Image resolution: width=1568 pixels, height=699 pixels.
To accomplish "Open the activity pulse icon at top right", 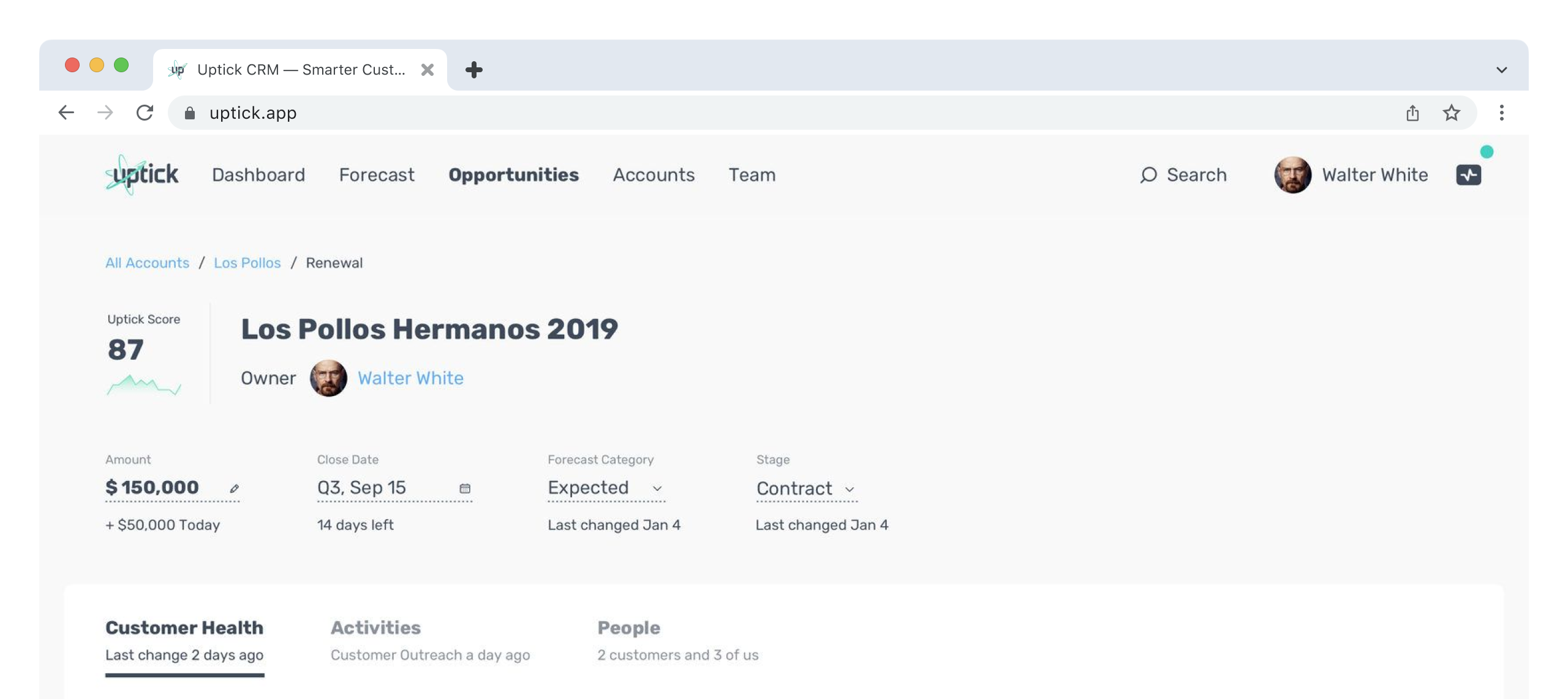I will (x=1468, y=175).
